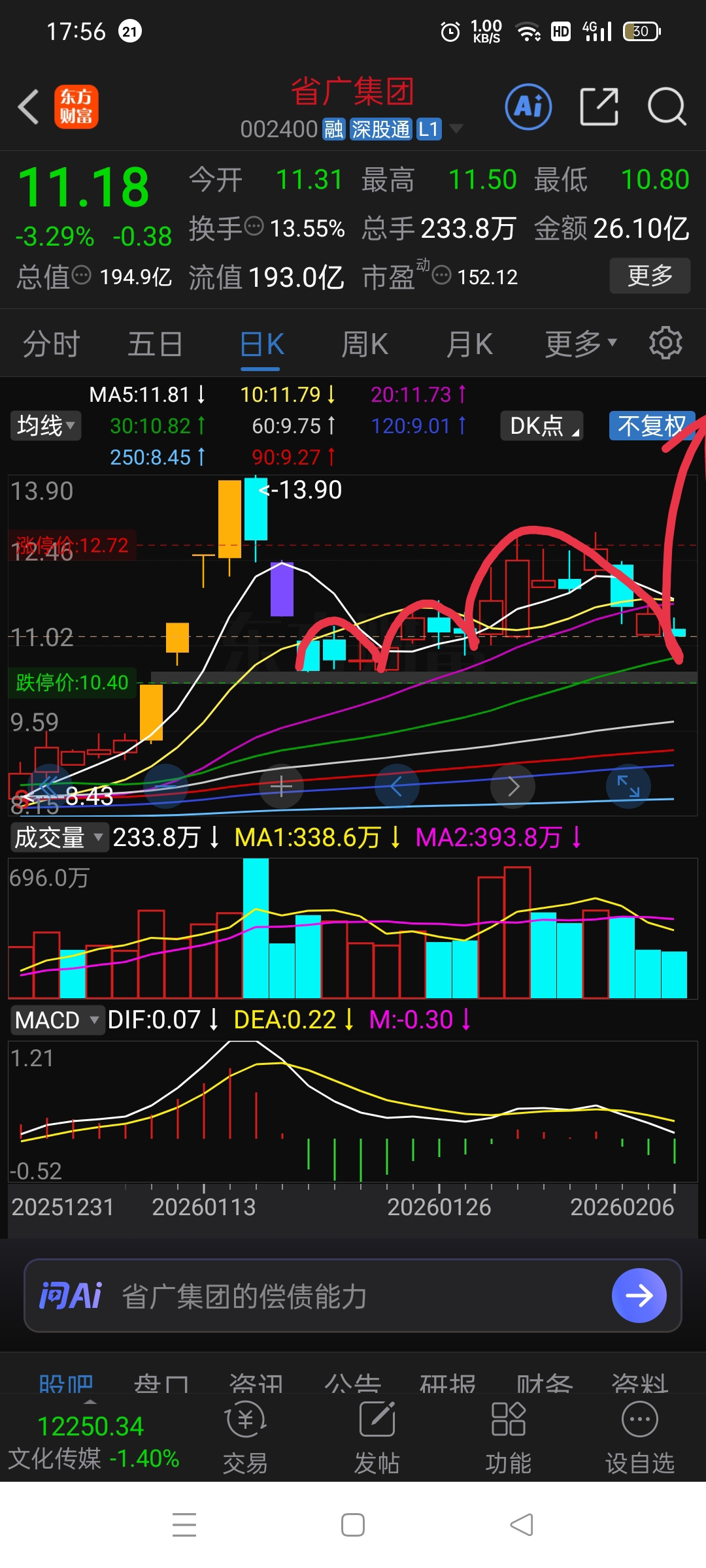Tap the 深股通 badge
706x1568 pixels.
[380, 129]
